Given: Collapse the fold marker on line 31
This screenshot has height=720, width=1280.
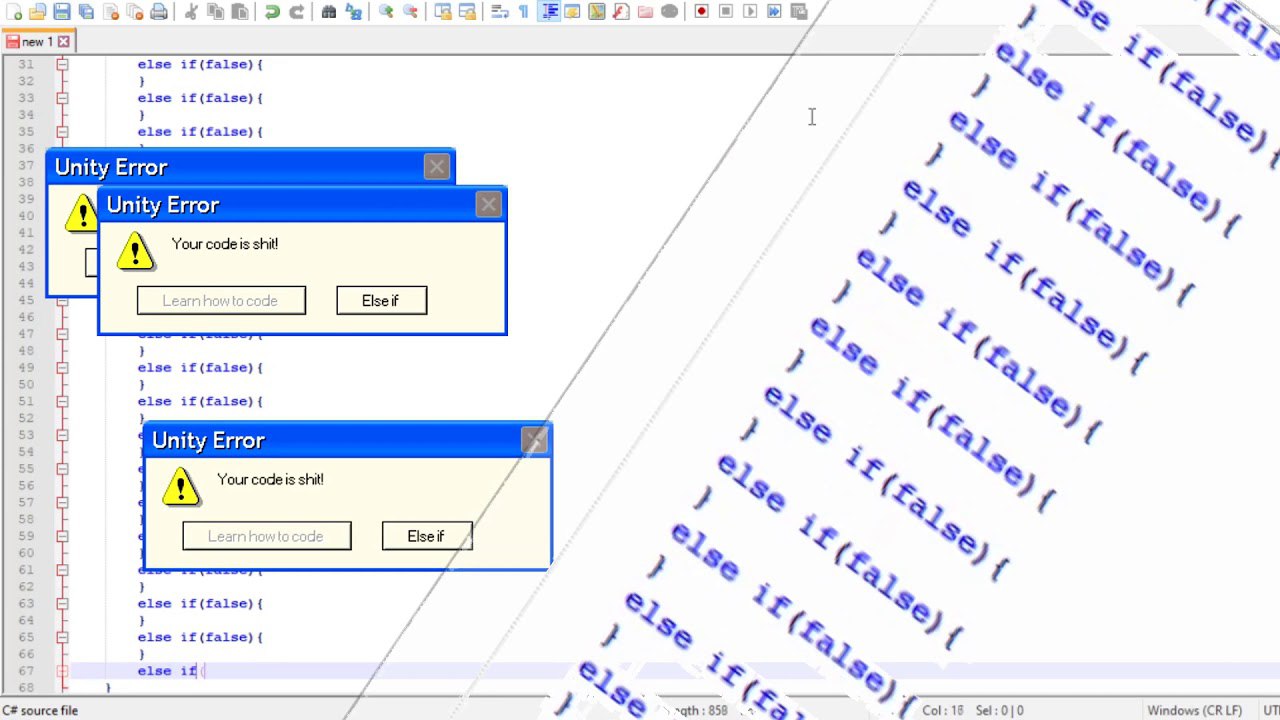Looking at the screenshot, I should point(62,64).
